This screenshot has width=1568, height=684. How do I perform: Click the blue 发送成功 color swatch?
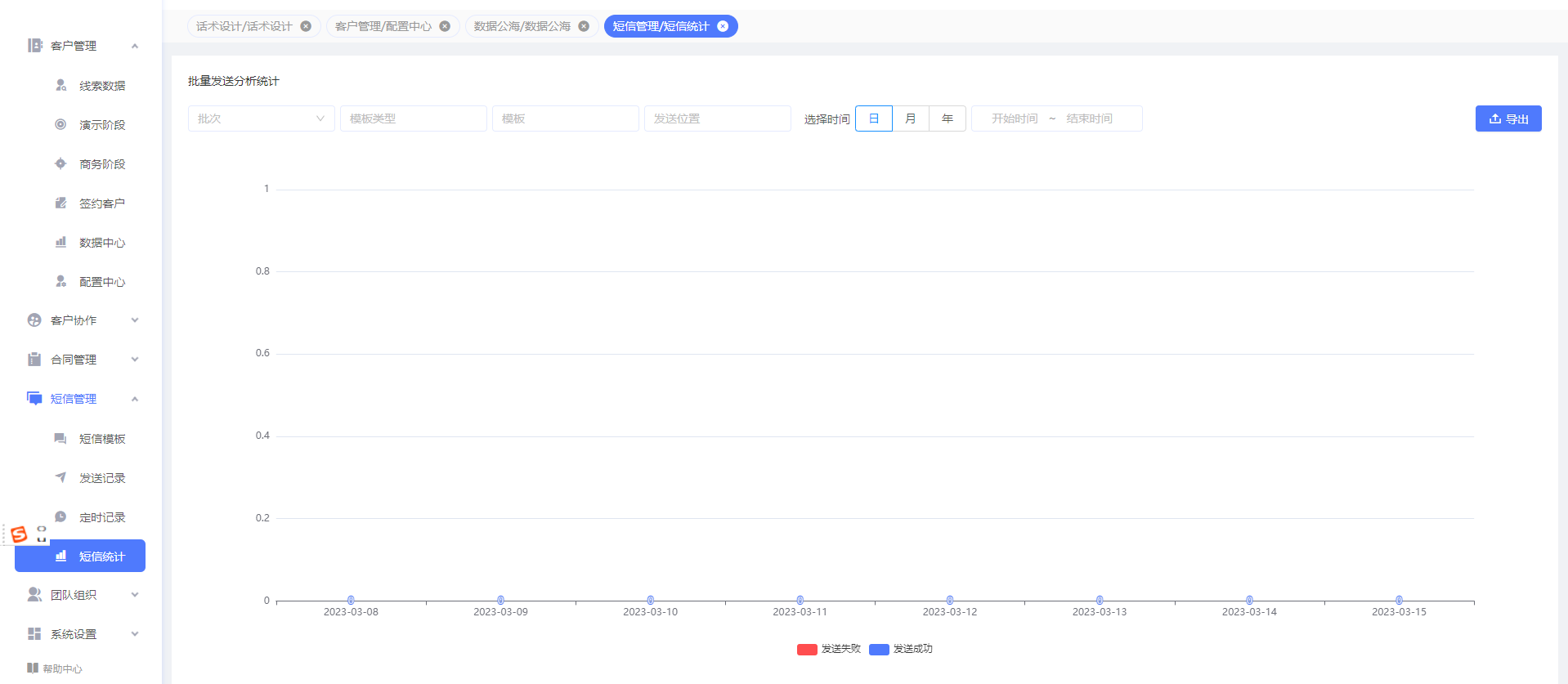879,650
